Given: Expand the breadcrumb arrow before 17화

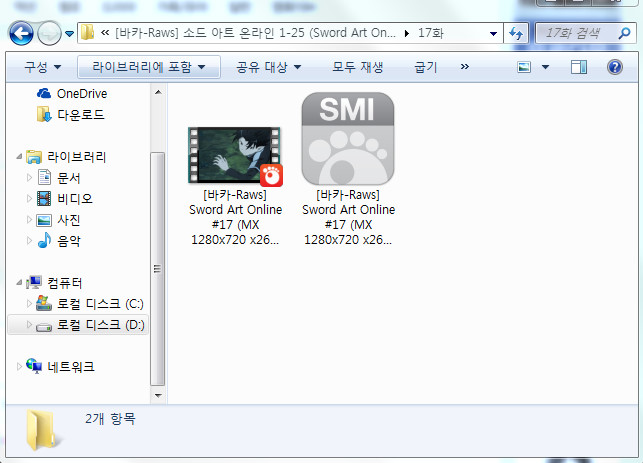Looking at the screenshot, I should (x=406, y=33).
